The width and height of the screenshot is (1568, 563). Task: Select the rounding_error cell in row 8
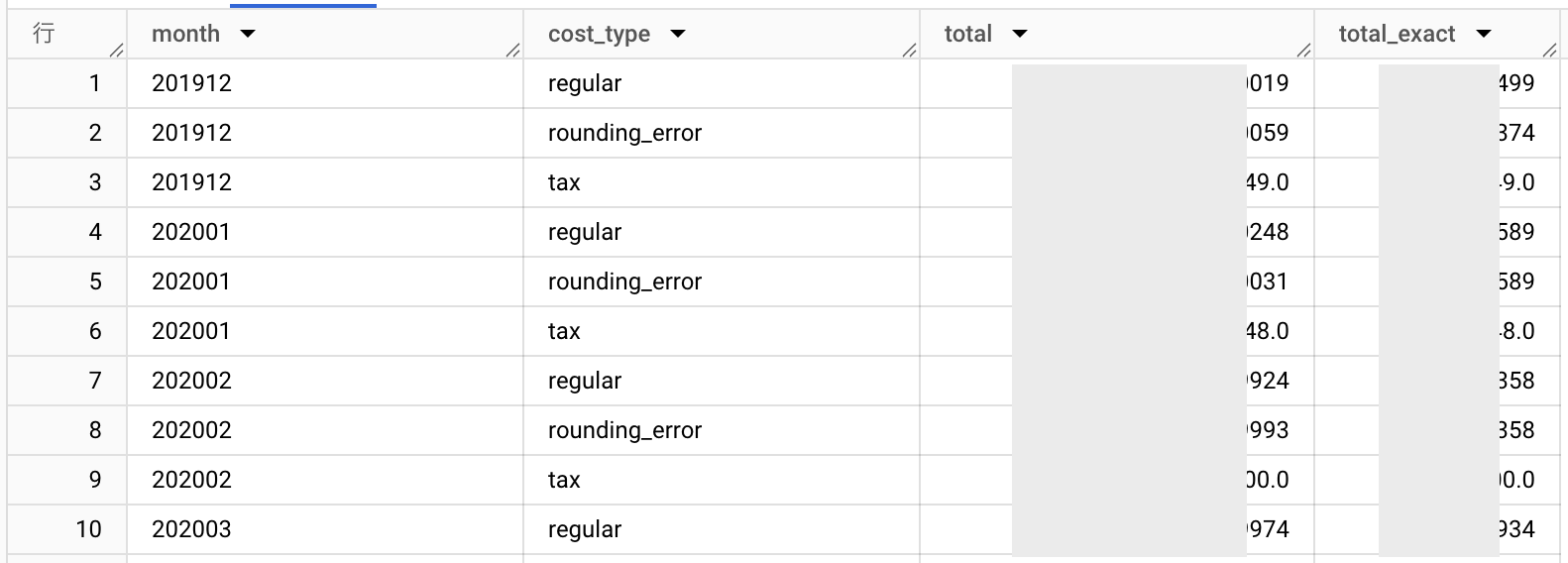tap(624, 430)
